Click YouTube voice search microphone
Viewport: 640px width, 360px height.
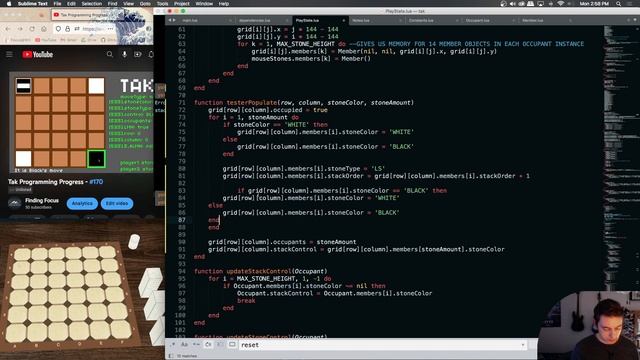point(124,54)
